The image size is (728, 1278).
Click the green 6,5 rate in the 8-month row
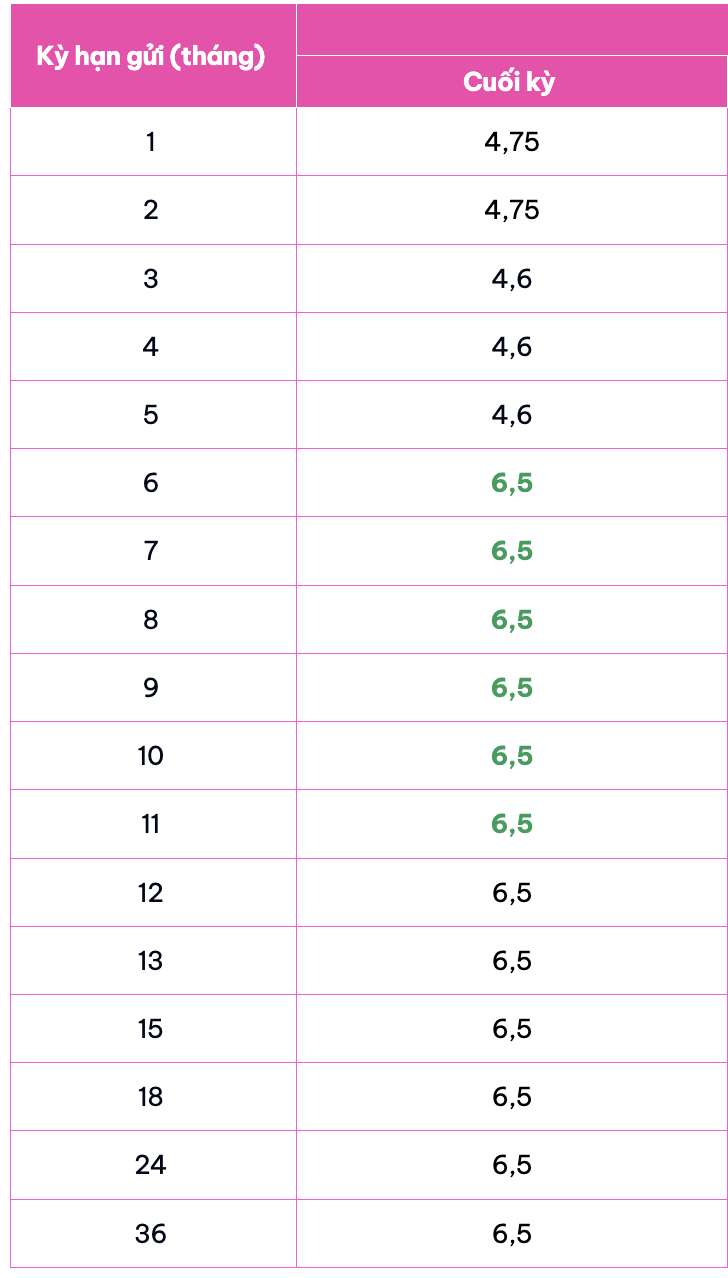511,620
